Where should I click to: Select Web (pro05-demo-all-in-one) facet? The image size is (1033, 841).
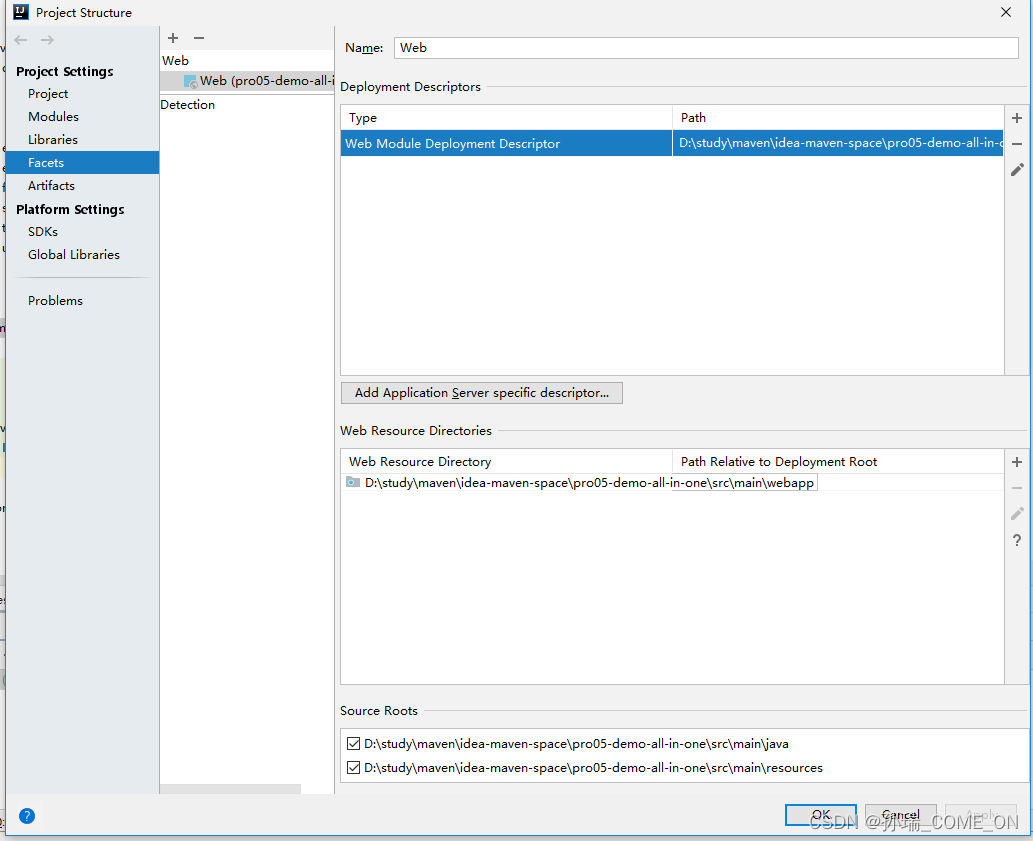point(247,81)
